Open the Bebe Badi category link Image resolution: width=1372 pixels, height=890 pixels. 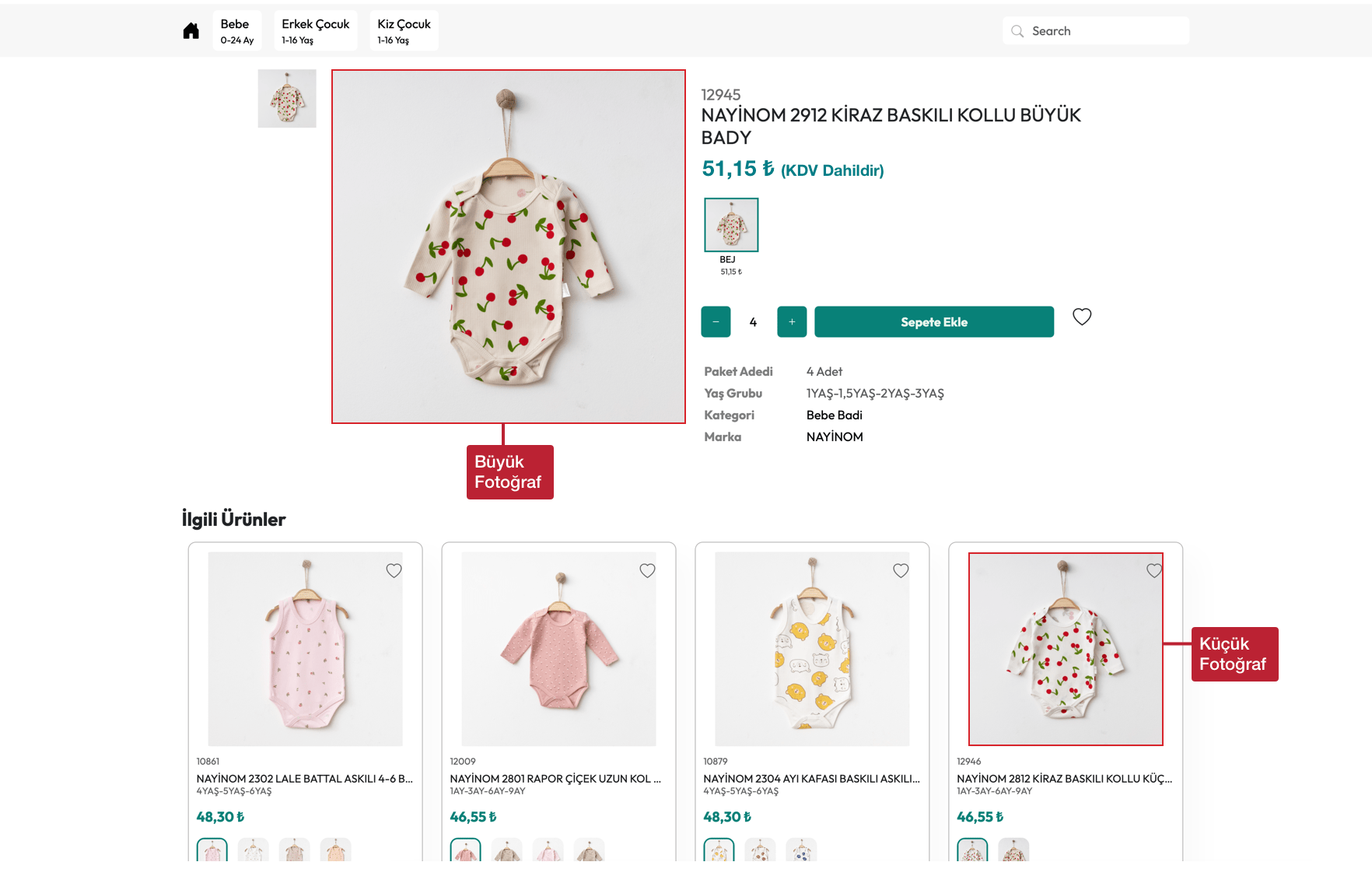[834, 415]
